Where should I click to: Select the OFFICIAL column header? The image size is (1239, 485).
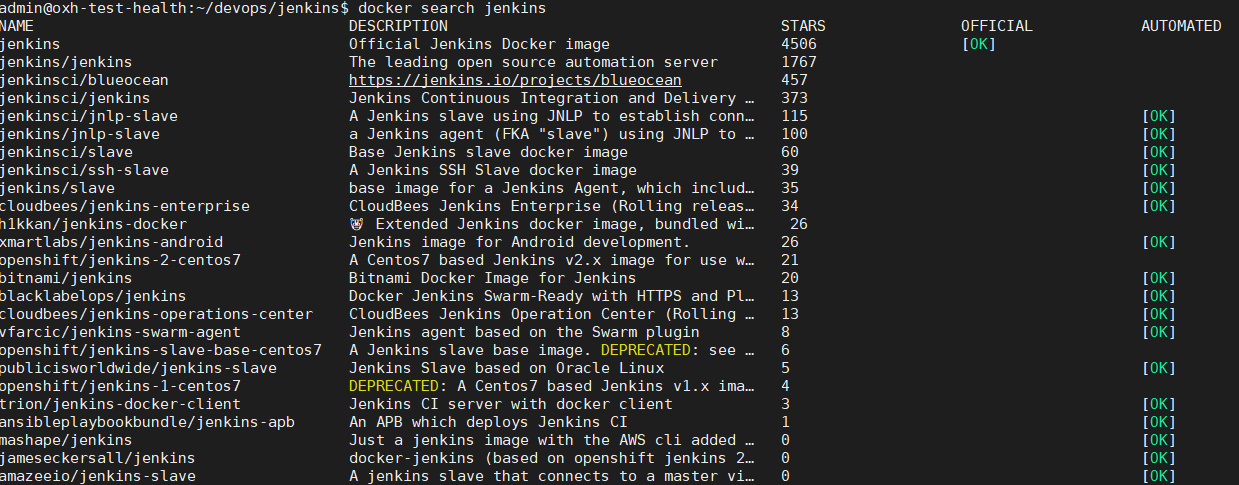(996, 26)
